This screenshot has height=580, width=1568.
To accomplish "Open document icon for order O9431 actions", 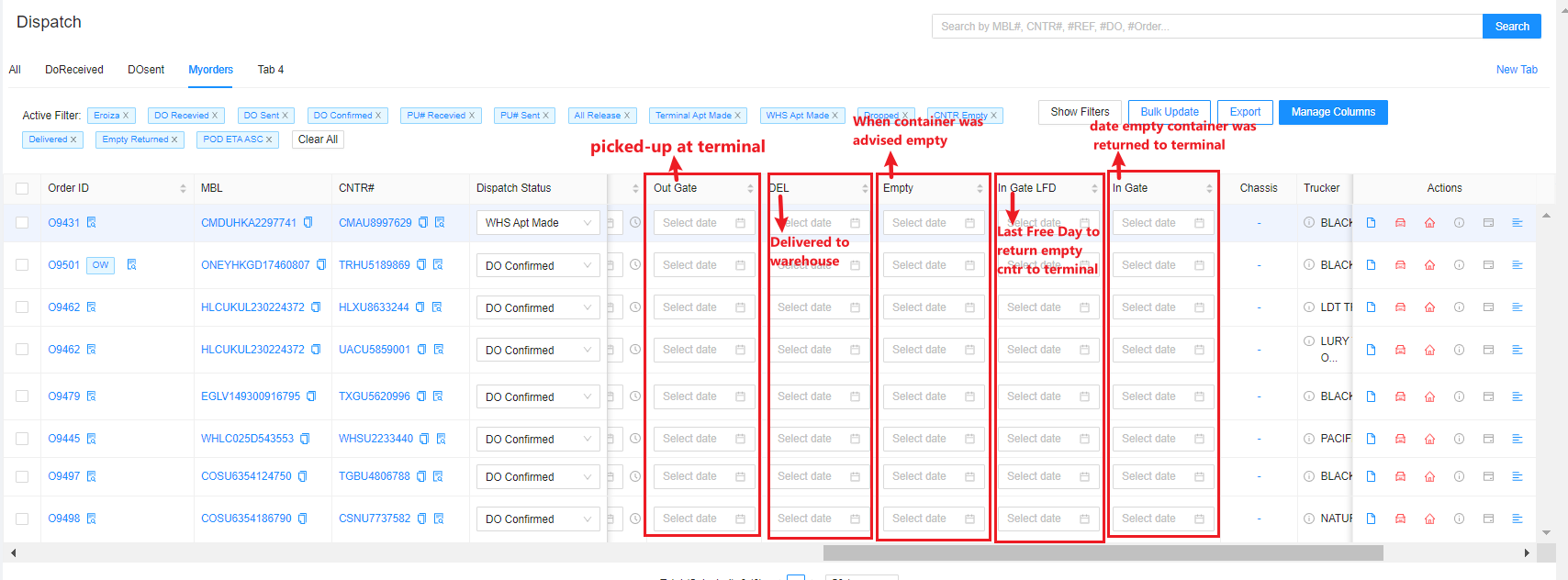I will [x=1371, y=223].
